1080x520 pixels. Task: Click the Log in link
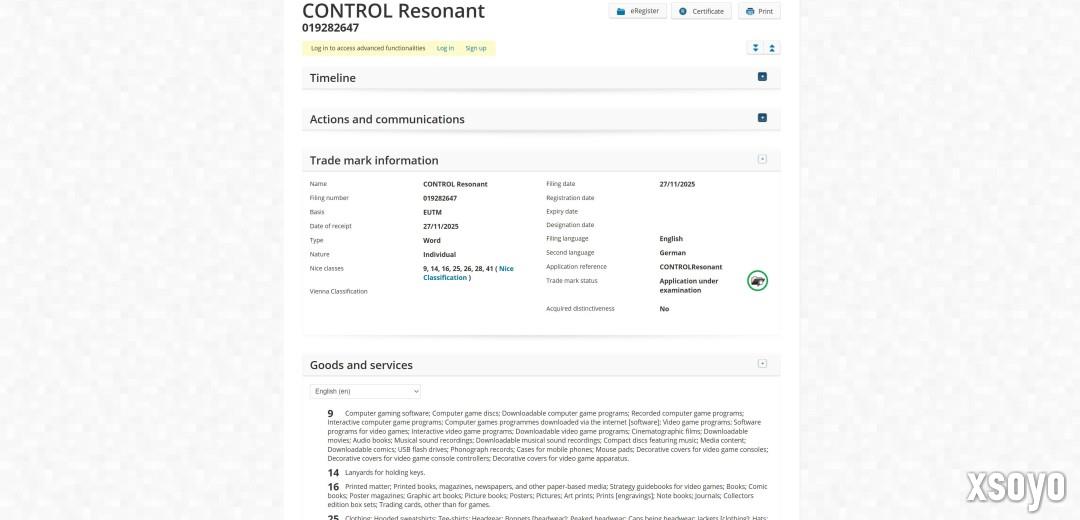pyautogui.click(x=445, y=48)
